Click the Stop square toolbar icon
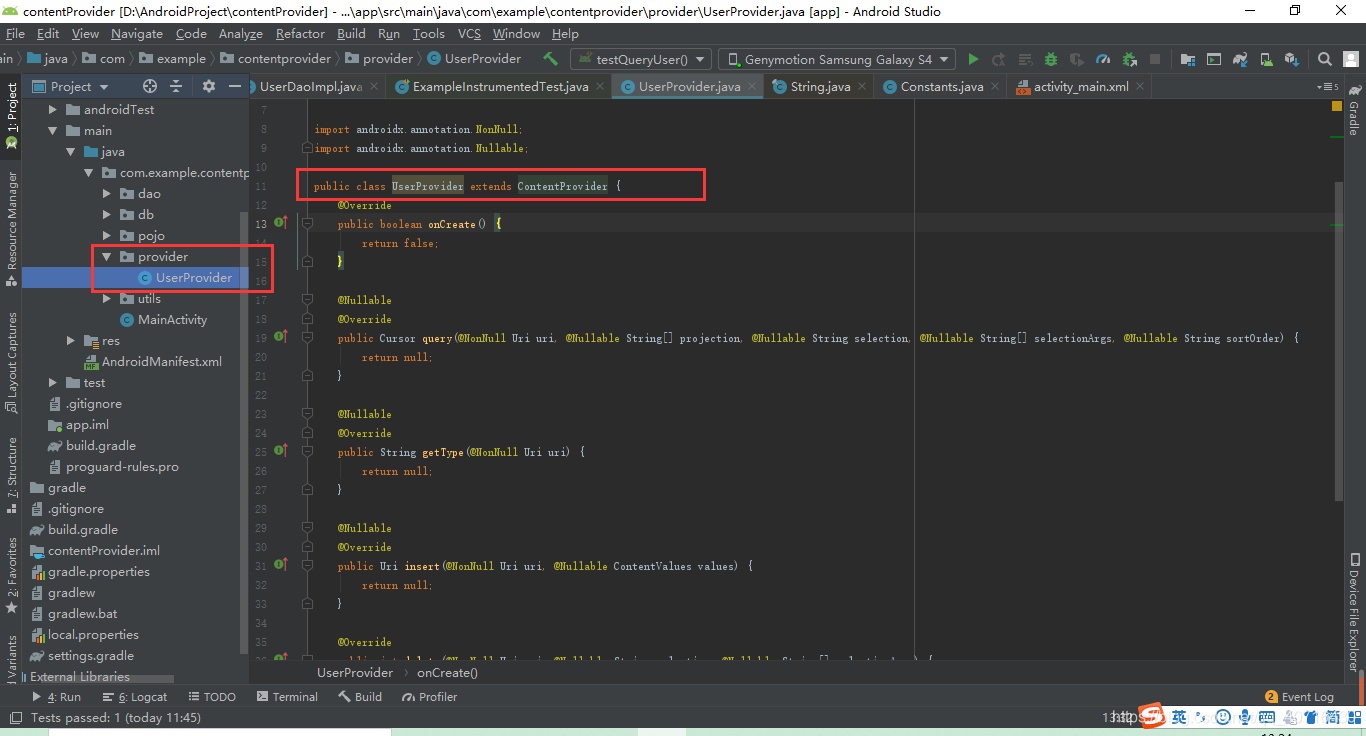The width and height of the screenshot is (1366, 736). tap(1155, 59)
